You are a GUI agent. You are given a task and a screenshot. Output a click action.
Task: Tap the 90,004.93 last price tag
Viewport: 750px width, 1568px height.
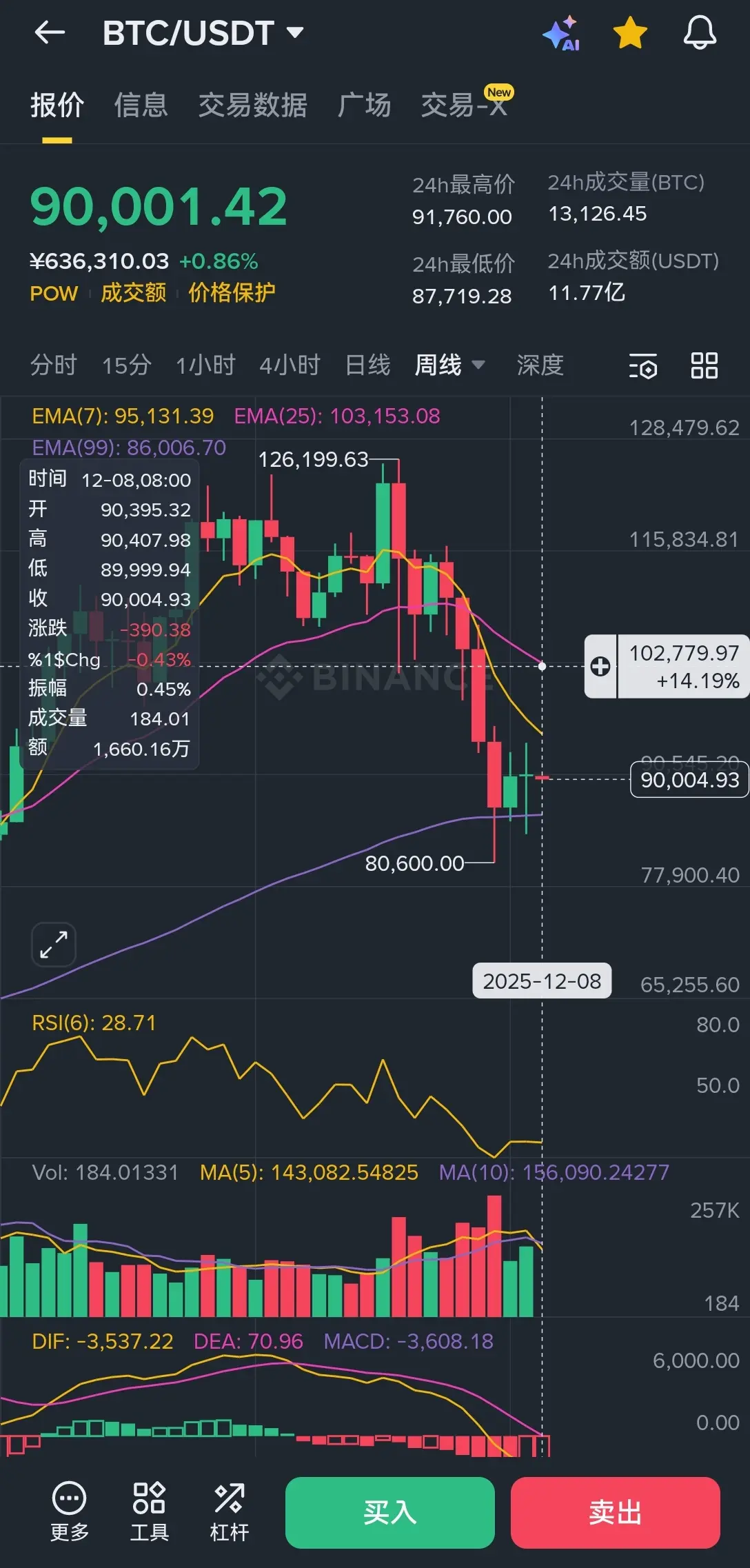689,780
